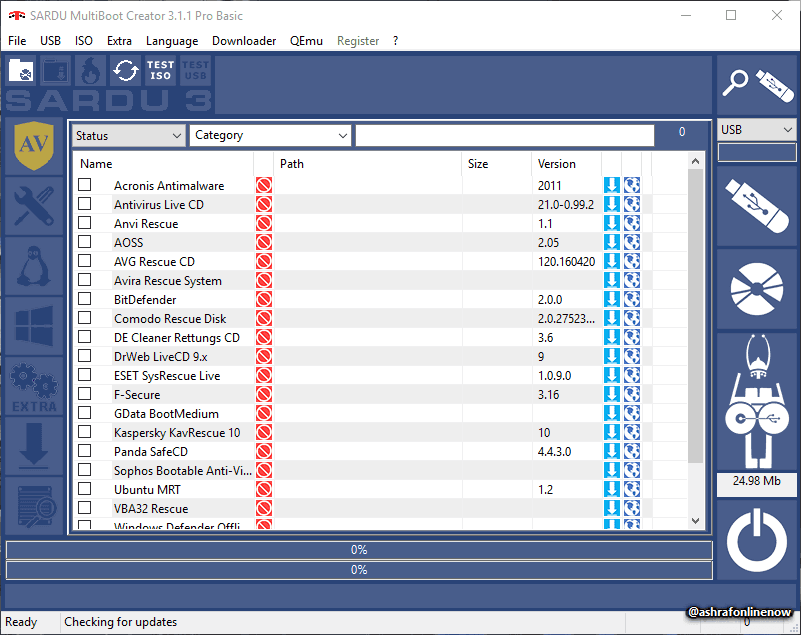Enable the BitDefender checkbox

click(x=85, y=299)
